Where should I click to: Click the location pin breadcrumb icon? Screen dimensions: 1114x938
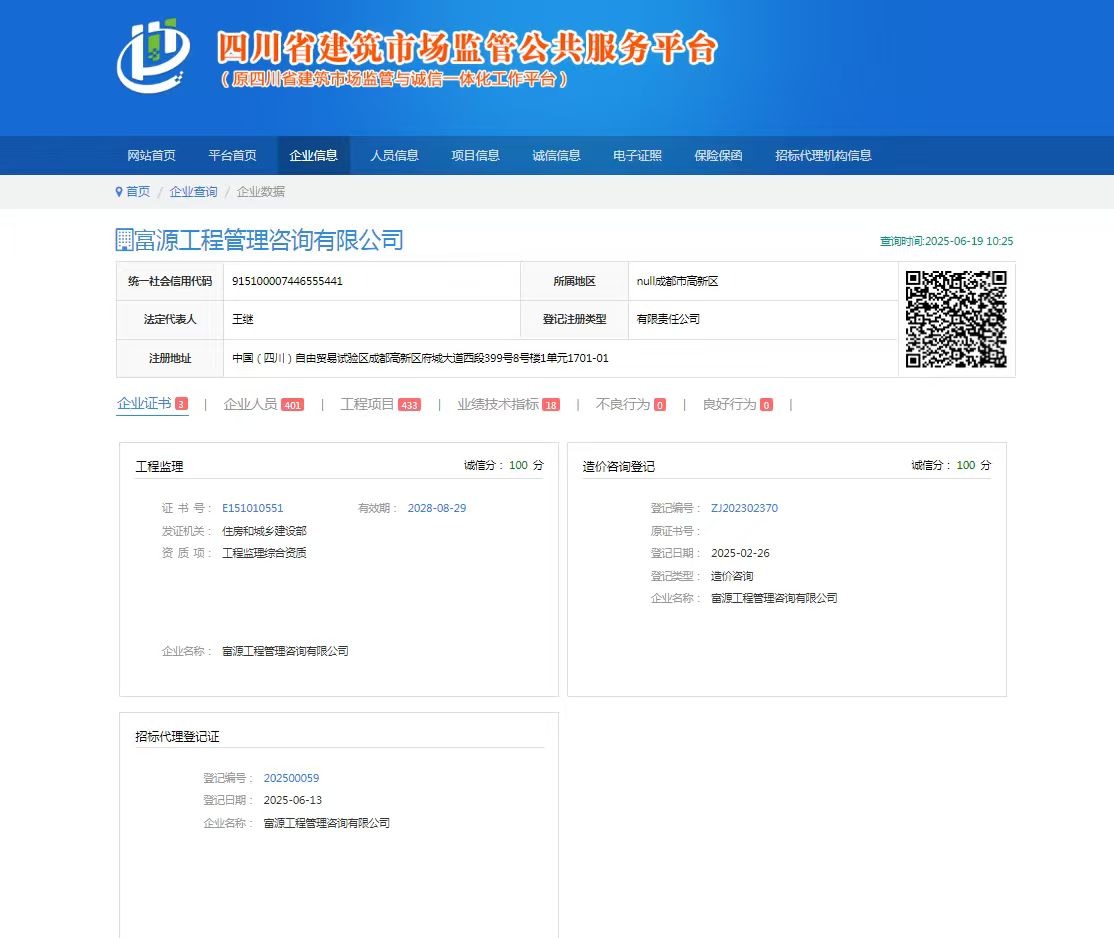pyautogui.click(x=119, y=191)
